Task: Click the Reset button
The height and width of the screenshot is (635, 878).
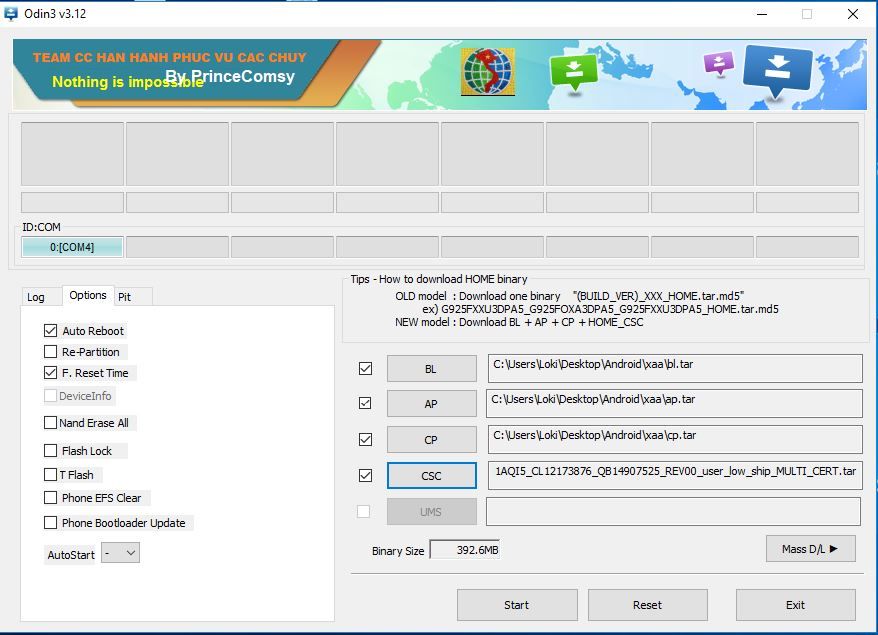Action: pyautogui.click(x=647, y=605)
